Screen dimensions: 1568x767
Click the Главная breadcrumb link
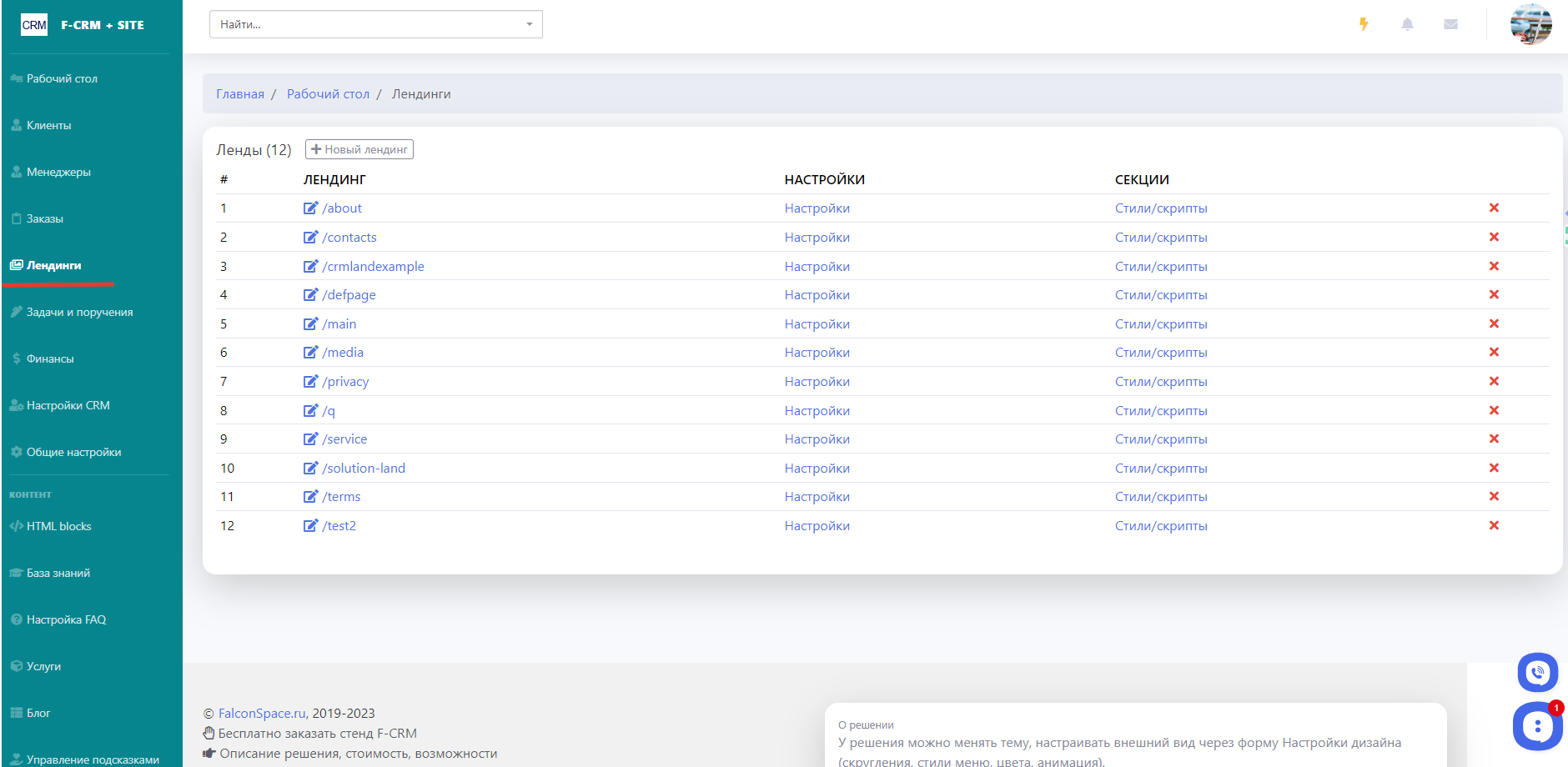click(x=240, y=94)
